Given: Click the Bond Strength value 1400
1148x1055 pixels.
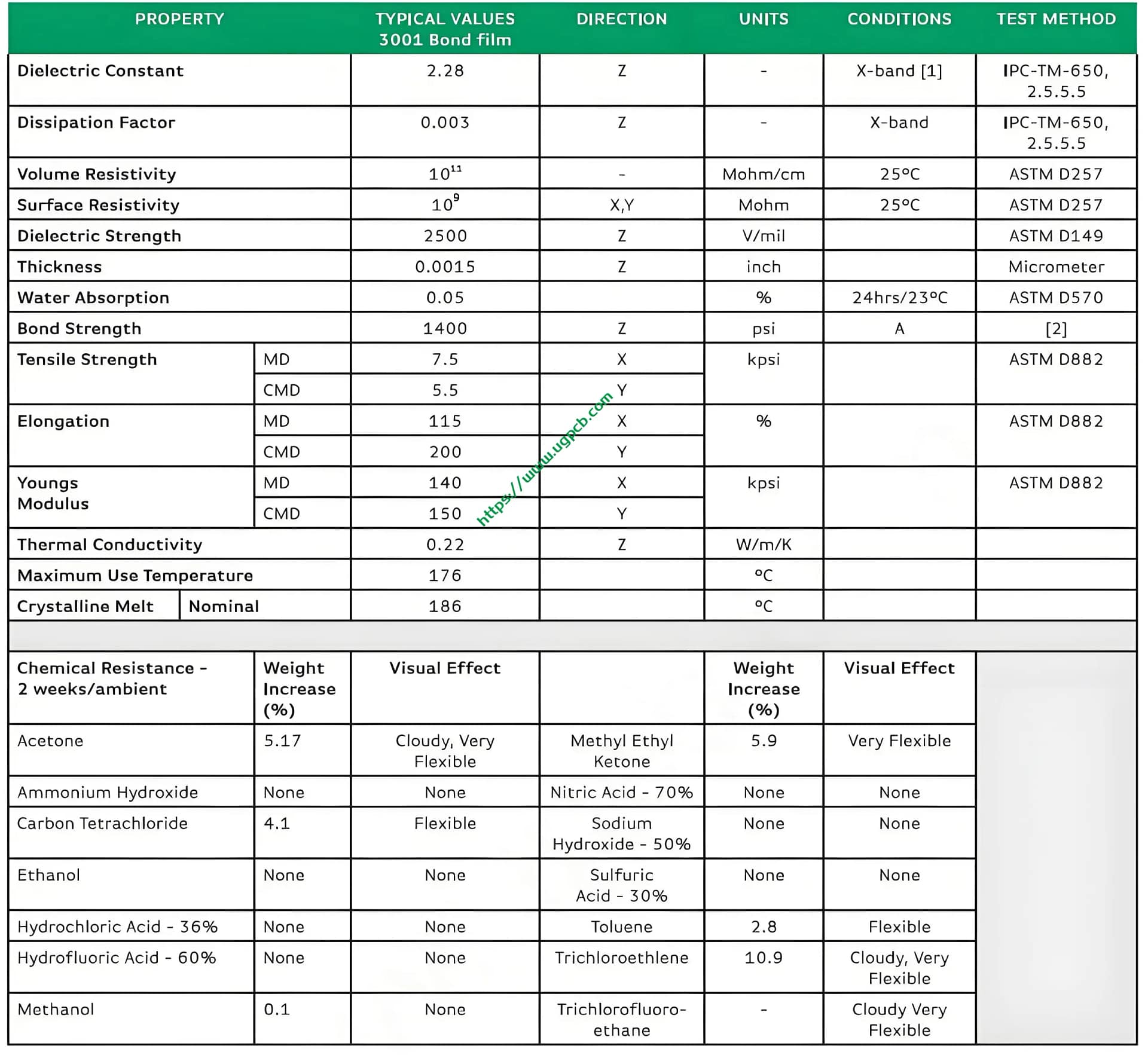Looking at the screenshot, I should point(445,329).
